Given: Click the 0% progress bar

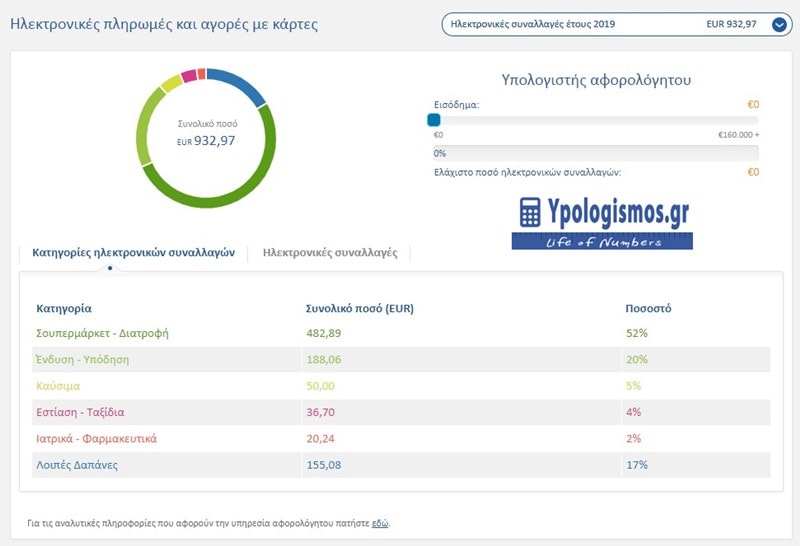Looking at the screenshot, I should pos(596,153).
